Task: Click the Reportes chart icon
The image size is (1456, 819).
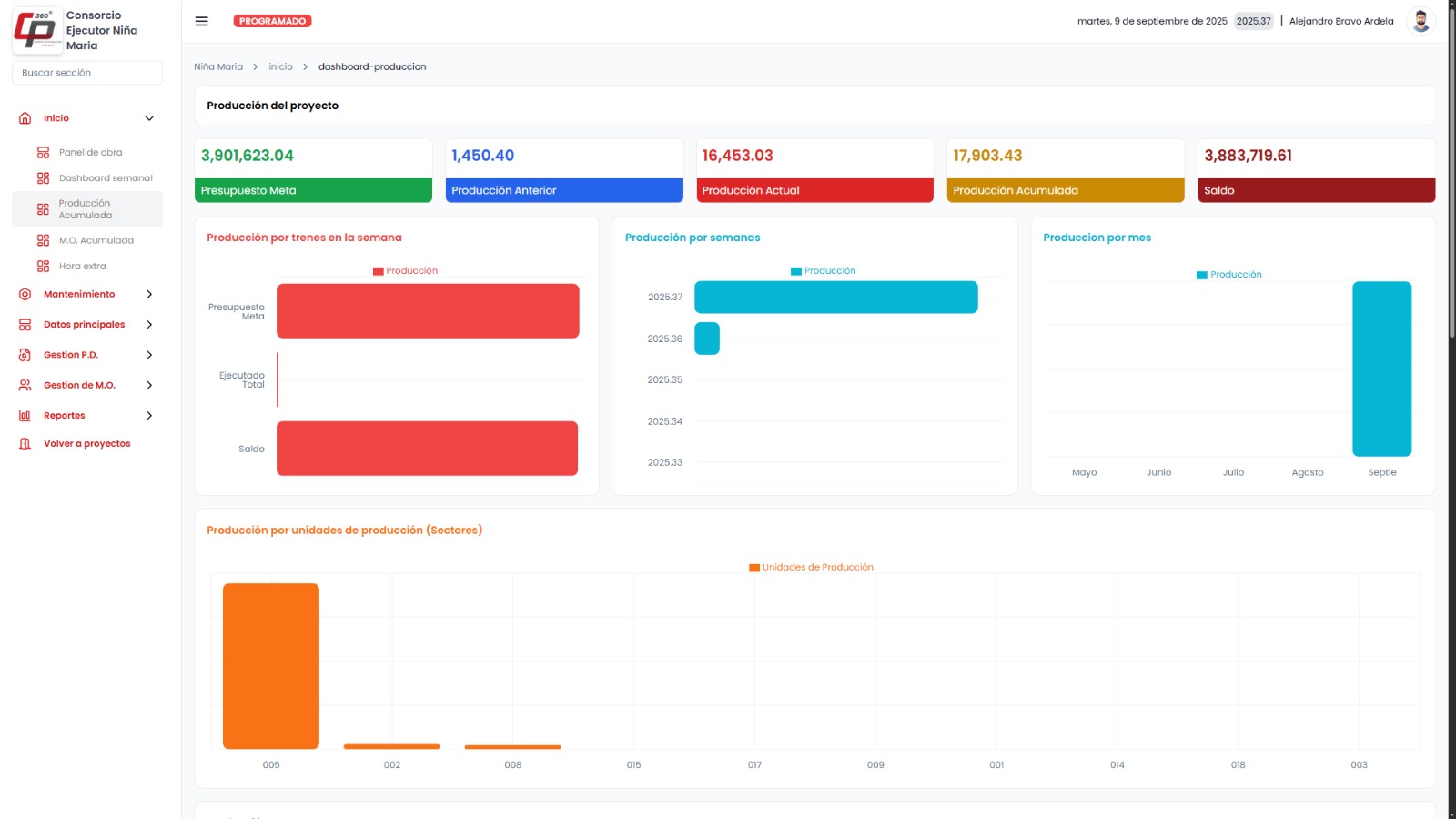Action: pyautogui.click(x=25, y=416)
